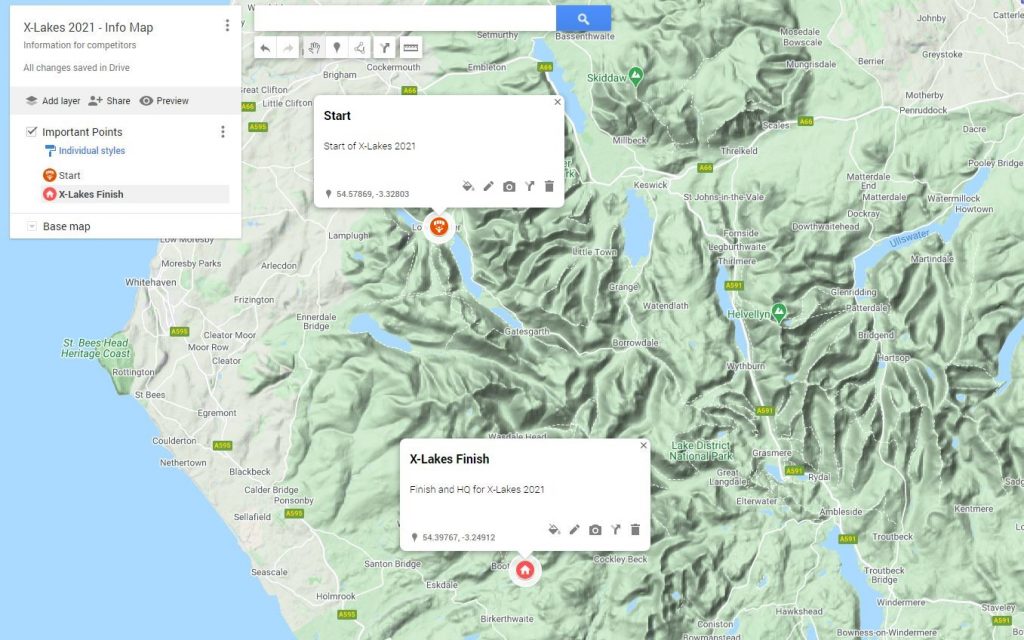Click the Whitehaven town label on map
The height and width of the screenshot is (640, 1024).
tap(151, 282)
